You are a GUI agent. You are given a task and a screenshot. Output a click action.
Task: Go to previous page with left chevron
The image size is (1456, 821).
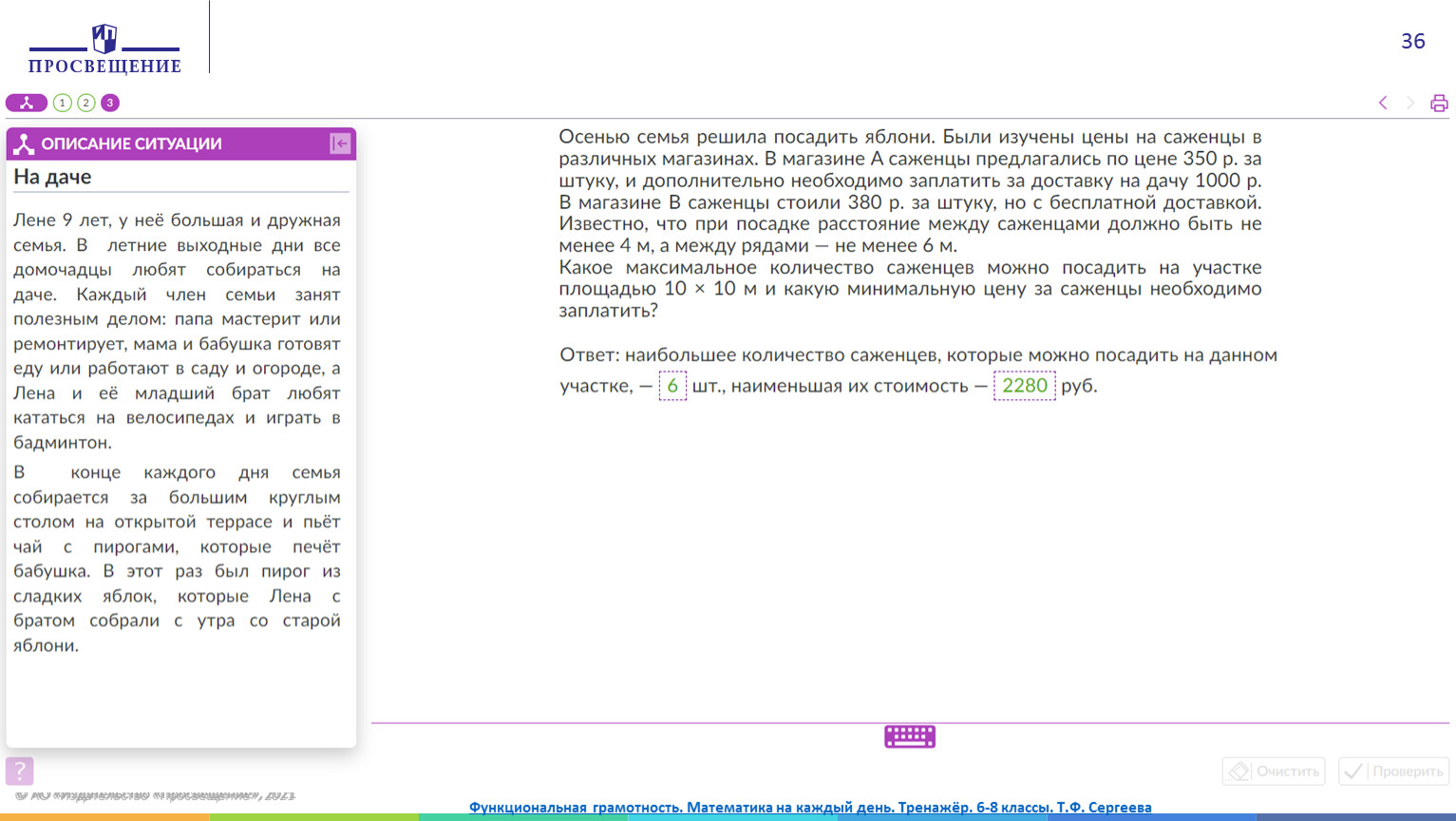tap(1383, 103)
